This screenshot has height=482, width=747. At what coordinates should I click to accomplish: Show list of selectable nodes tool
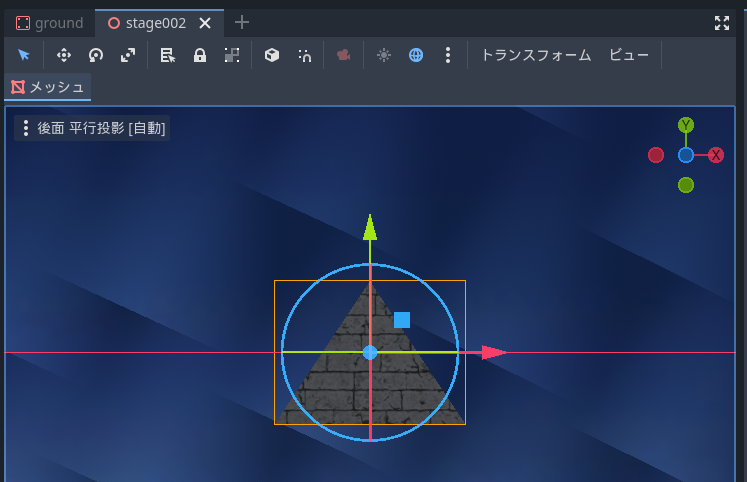tap(168, 55)
